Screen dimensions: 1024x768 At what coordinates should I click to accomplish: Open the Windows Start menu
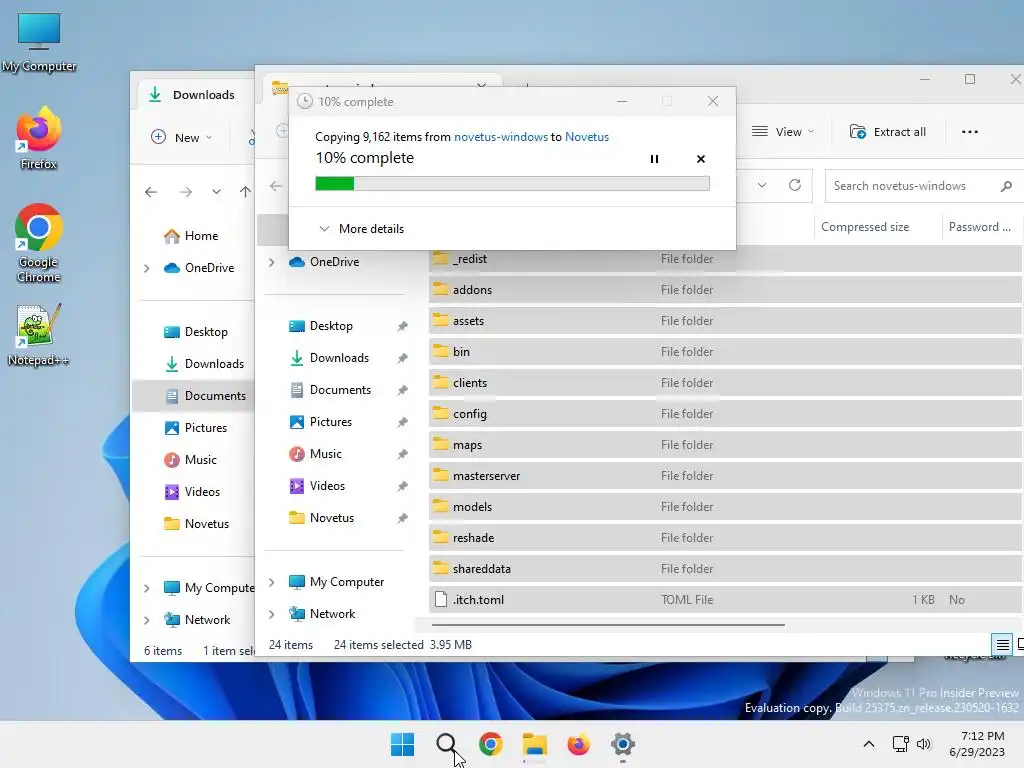402,744
